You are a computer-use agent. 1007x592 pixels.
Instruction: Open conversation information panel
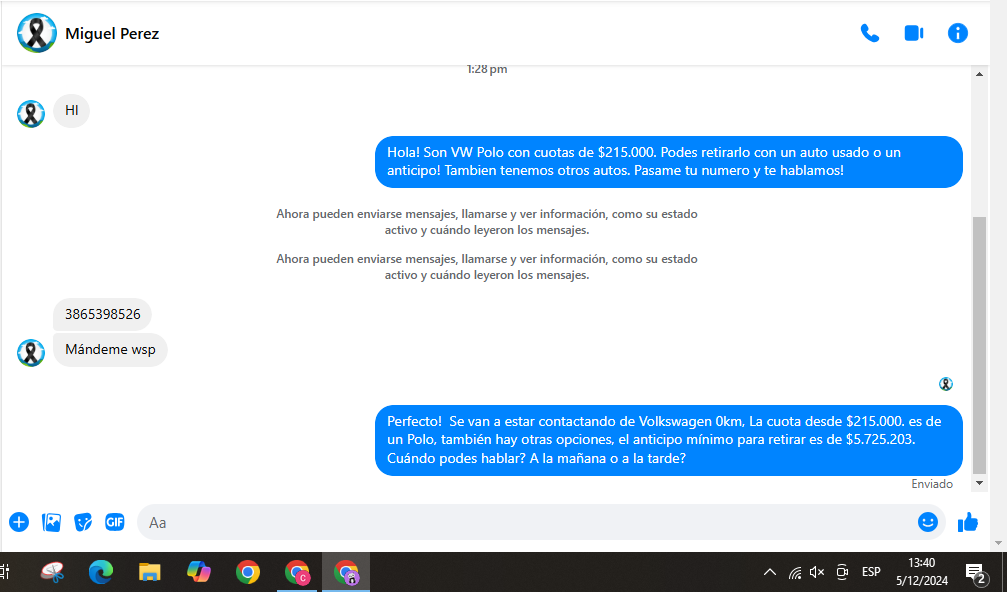pos(958,33)
